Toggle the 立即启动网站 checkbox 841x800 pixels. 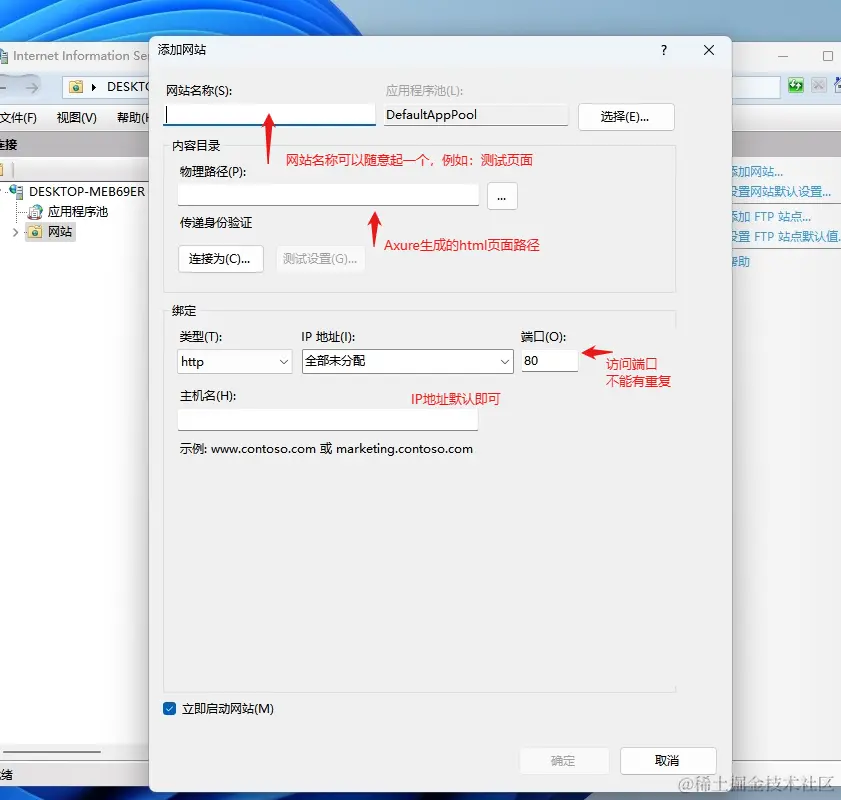(x=169, y=709)
